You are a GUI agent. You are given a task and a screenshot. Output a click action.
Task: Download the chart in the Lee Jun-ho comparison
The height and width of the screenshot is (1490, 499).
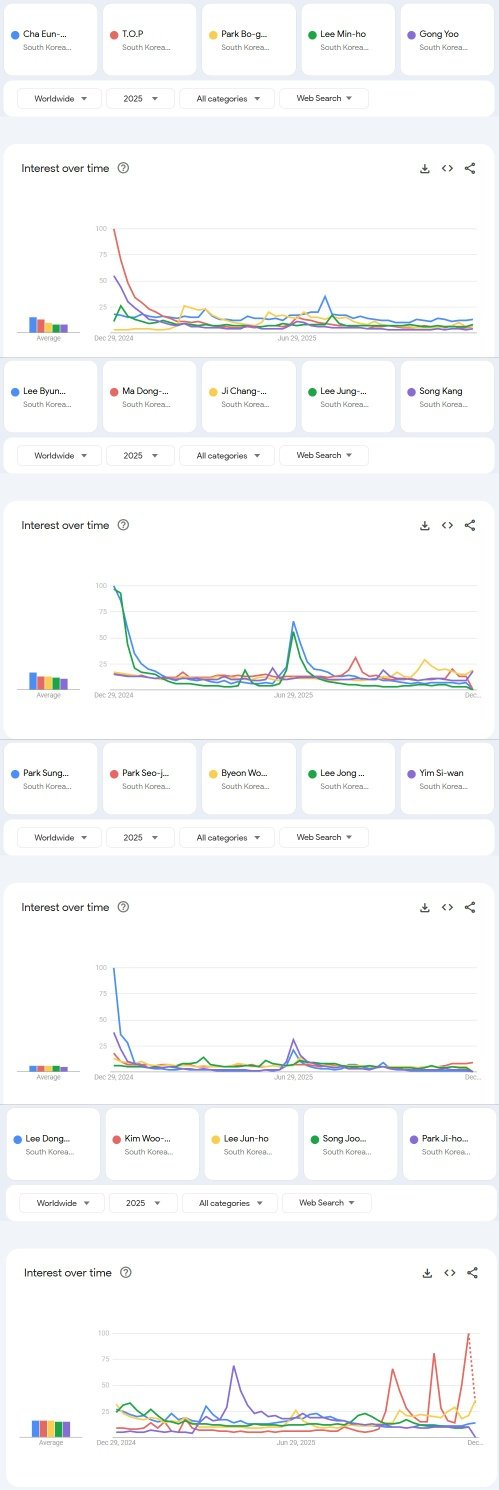427,1273
